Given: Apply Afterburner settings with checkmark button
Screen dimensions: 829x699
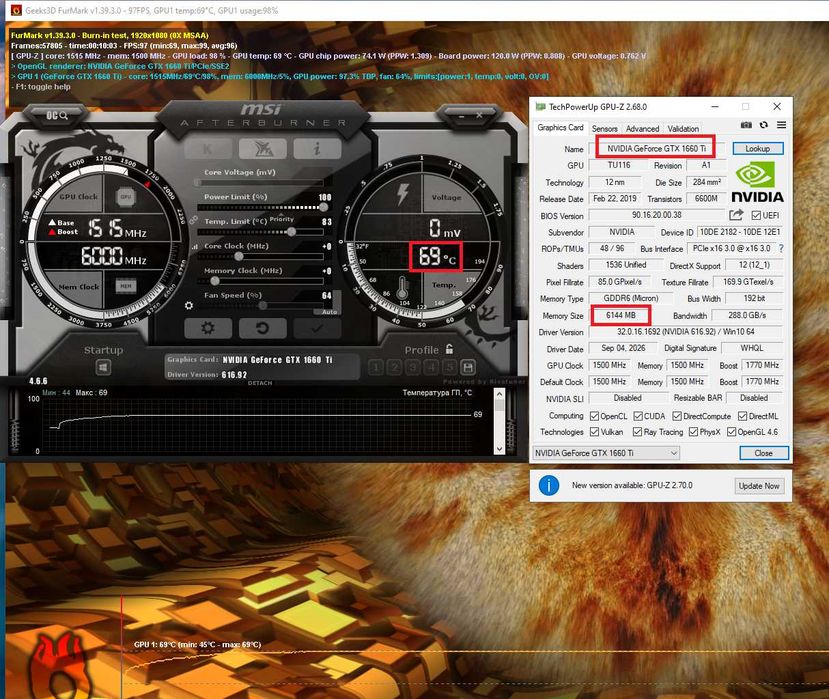Looking at the screenshot, I should tap(317, 328).
